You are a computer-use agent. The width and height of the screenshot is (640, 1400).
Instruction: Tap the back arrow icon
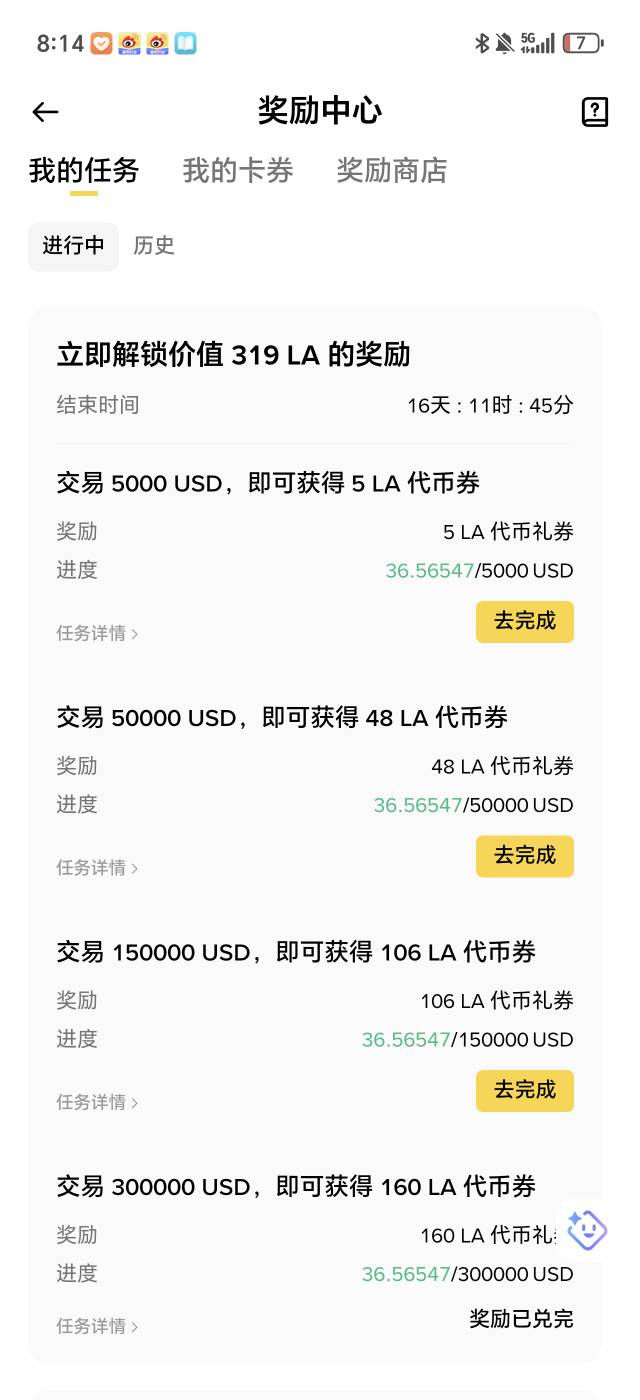(x=45, y=112)
